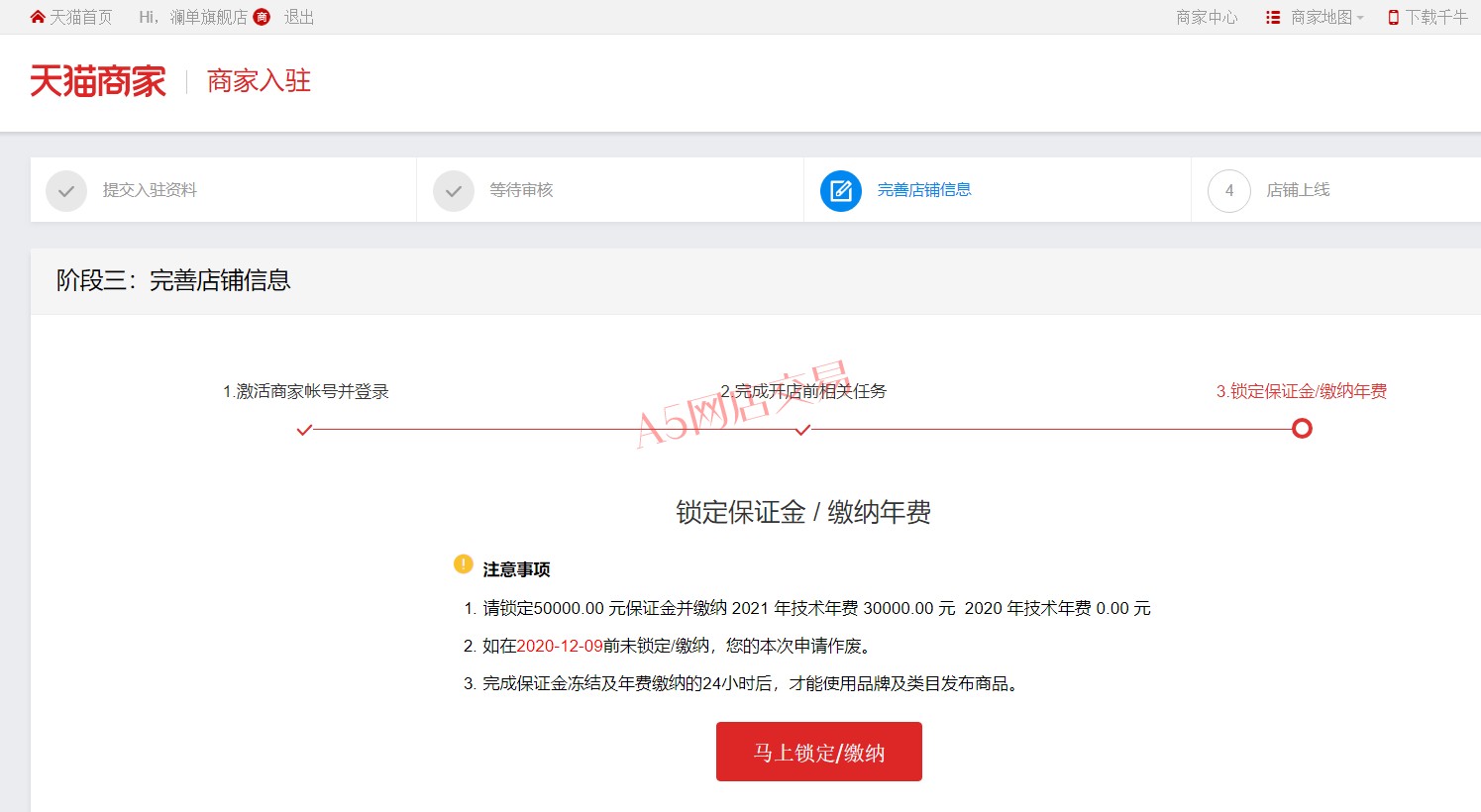The width and height of the screenshot is (1481, 812).
Task: Click the yellow exclamation notice icon
Action: pos(463,564)
